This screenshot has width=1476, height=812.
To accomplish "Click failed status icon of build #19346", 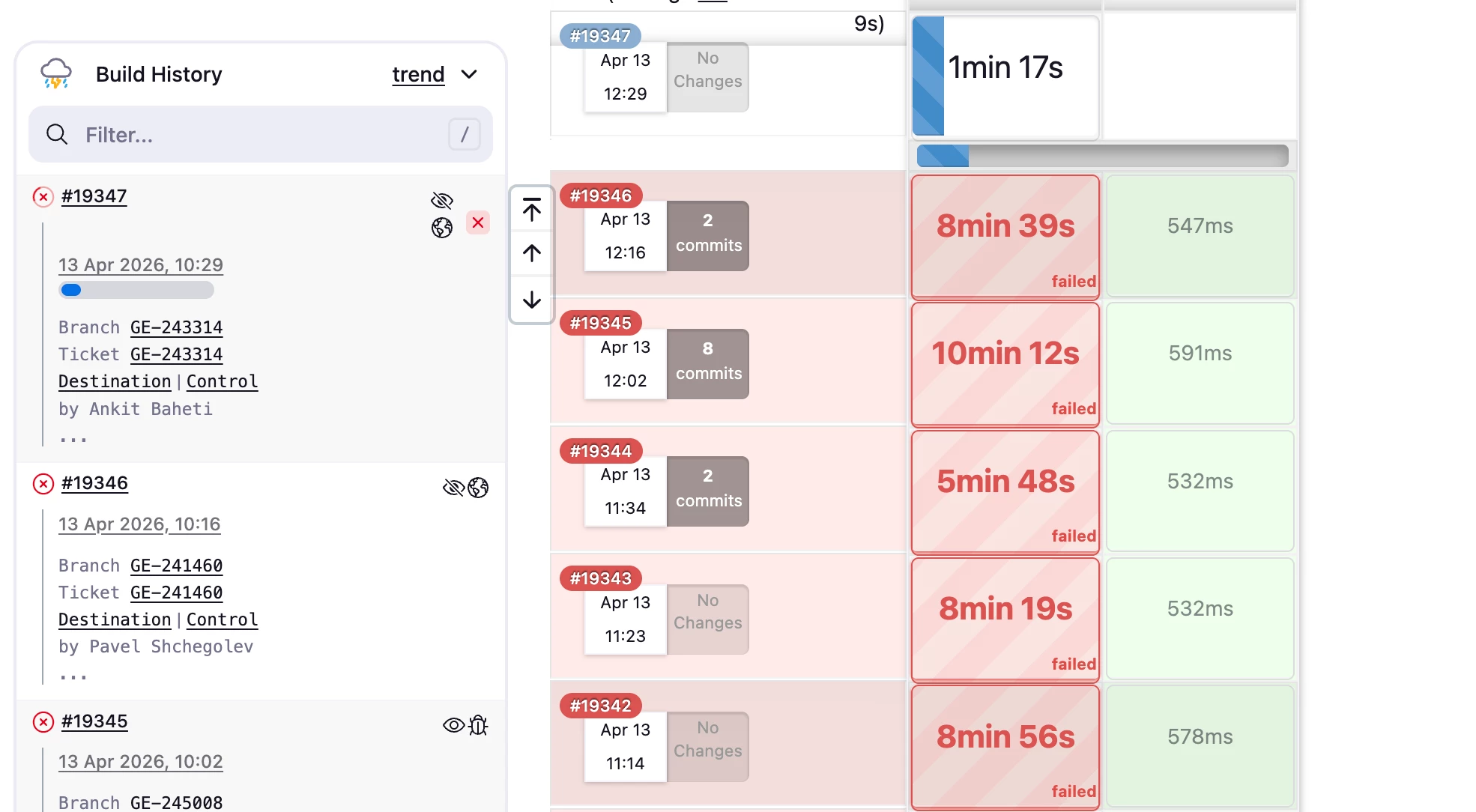I will [43, 484].
